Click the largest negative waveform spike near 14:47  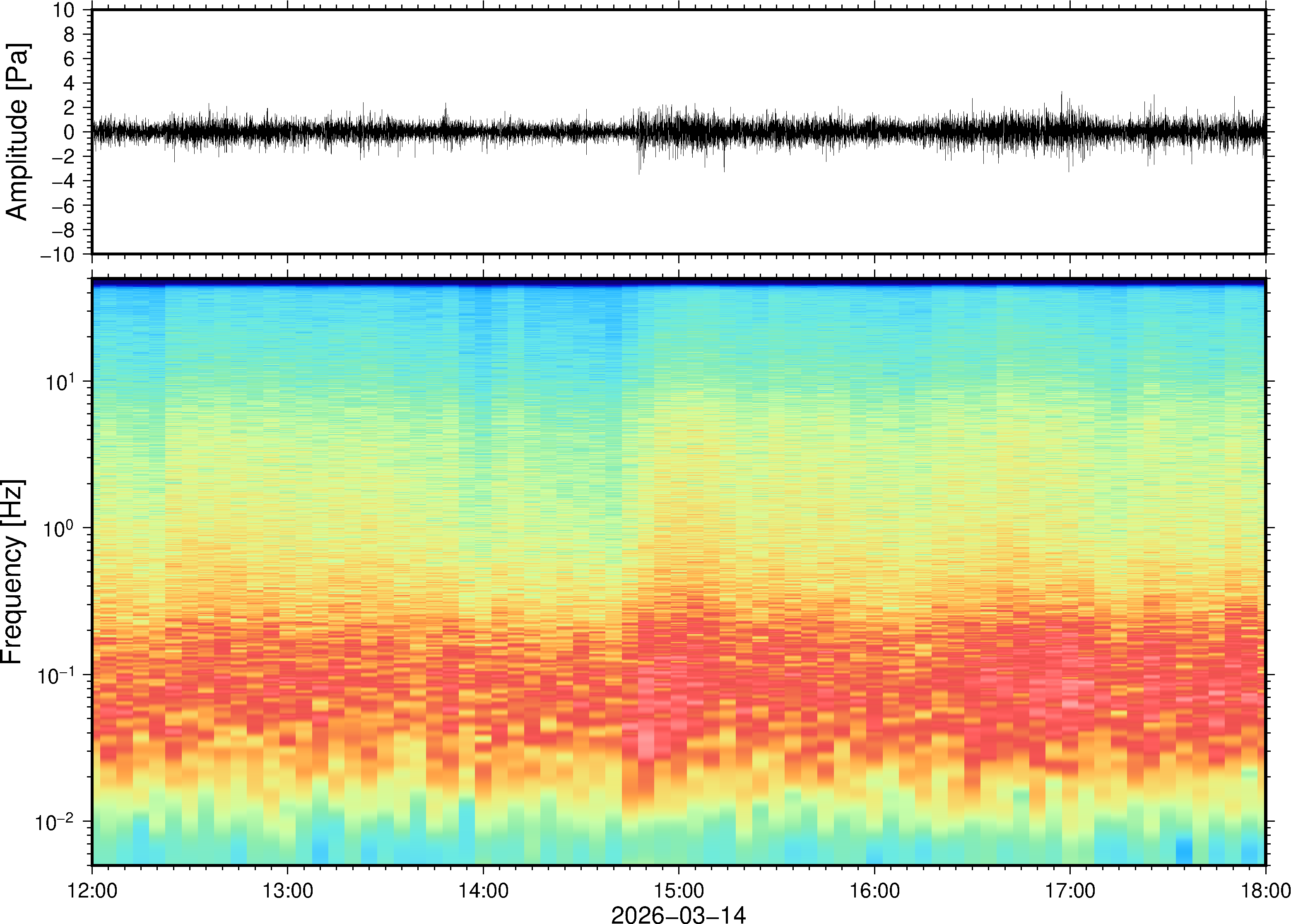tap(639, 171)
